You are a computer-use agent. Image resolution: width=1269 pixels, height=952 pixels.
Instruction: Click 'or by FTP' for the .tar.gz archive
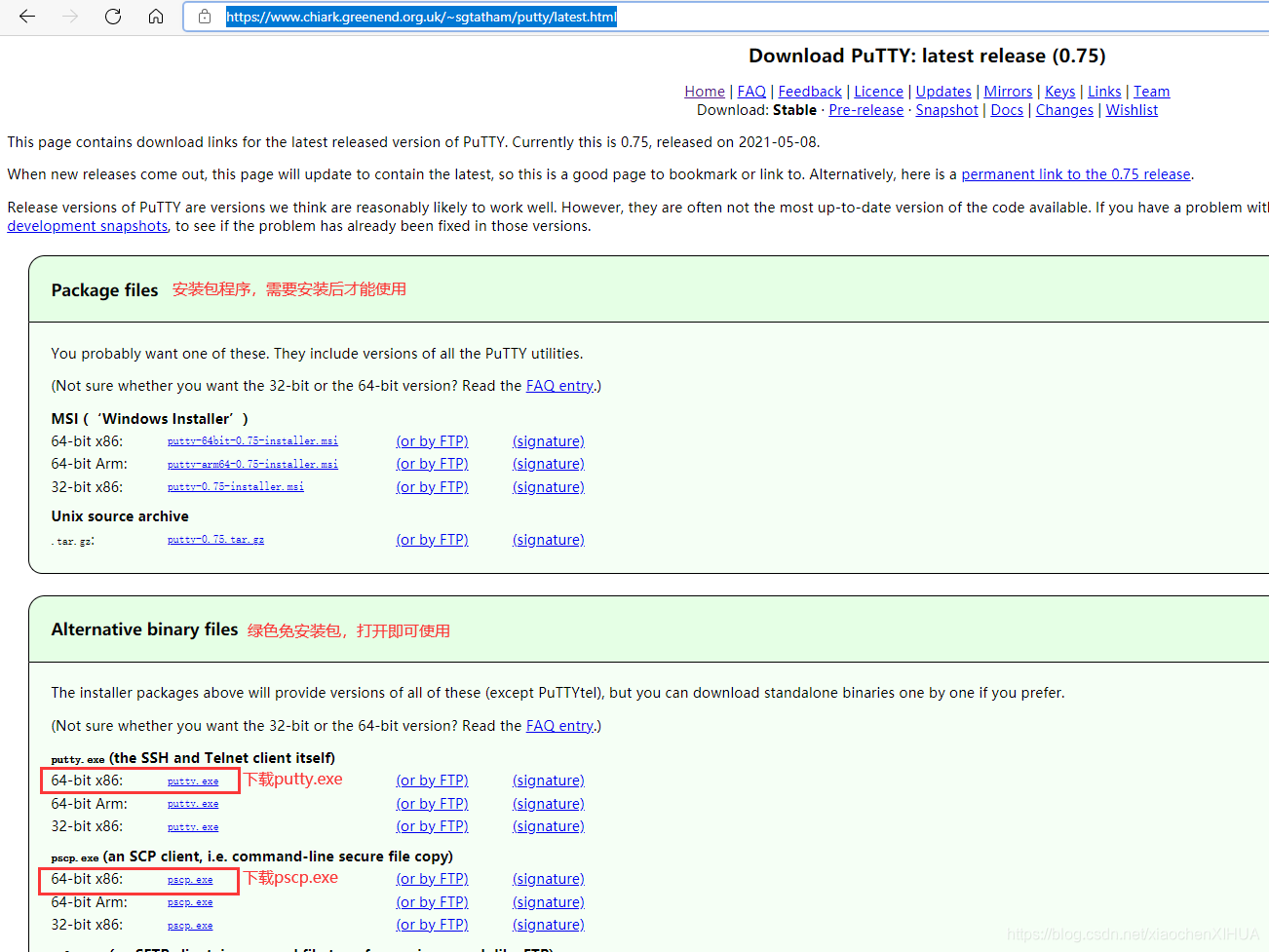pyautogui.click(x=432, y=540)
